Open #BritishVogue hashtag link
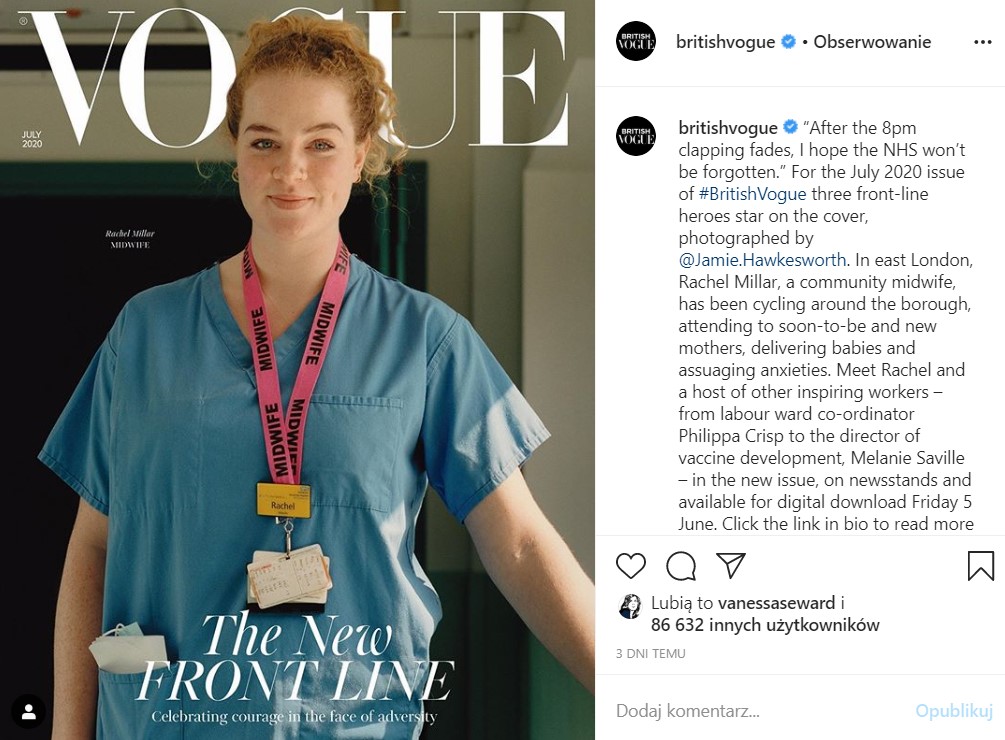Screen dimensions: 1005x740 [x=752, y=193]
